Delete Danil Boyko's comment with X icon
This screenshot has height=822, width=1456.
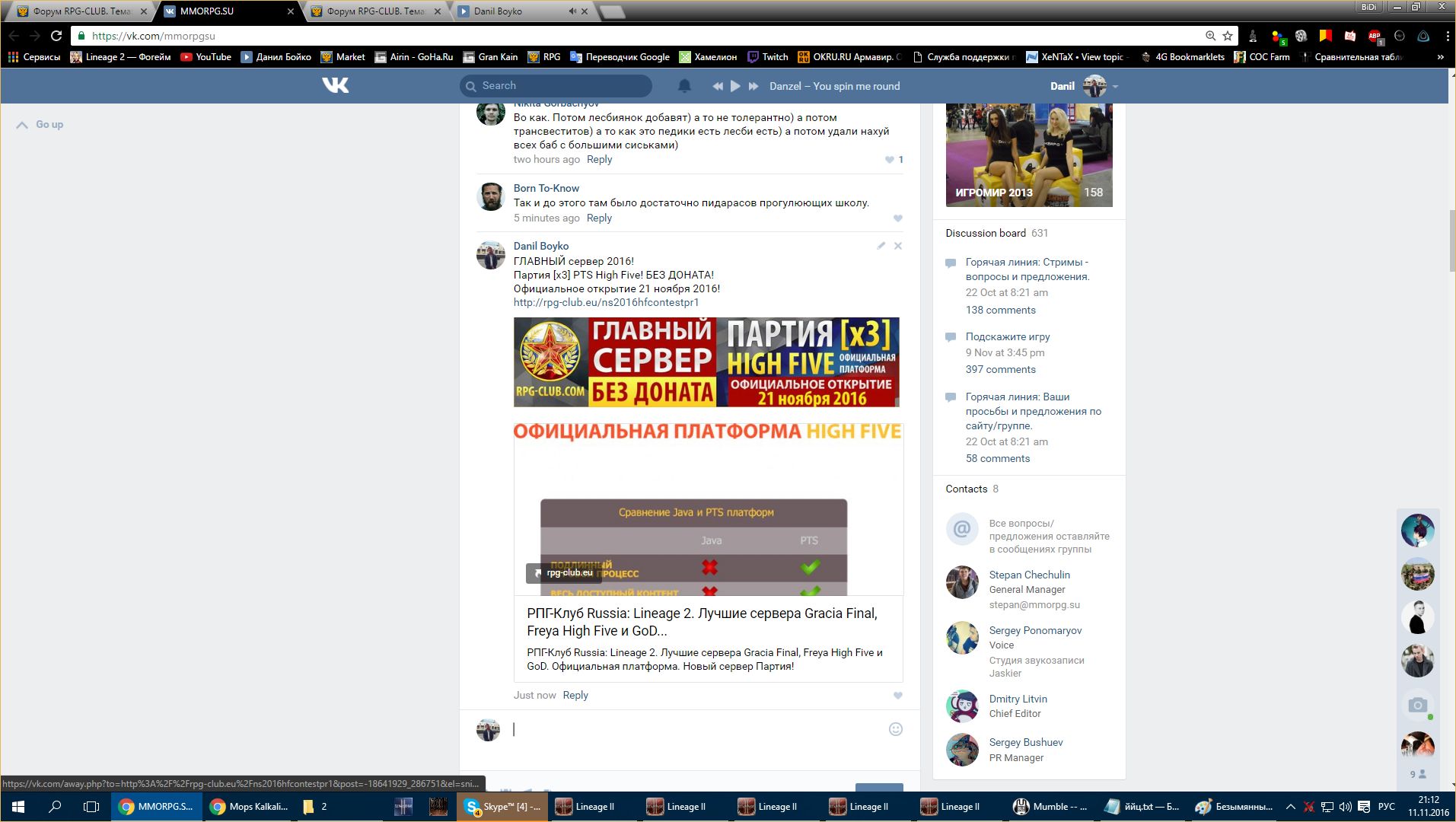pos(898,246)
